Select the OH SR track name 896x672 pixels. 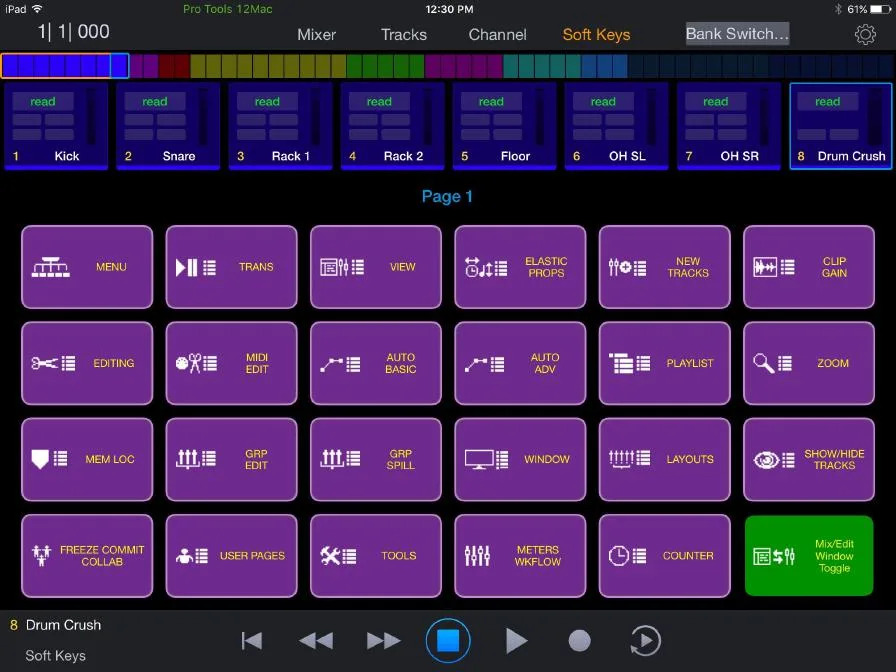coord(739,156)
